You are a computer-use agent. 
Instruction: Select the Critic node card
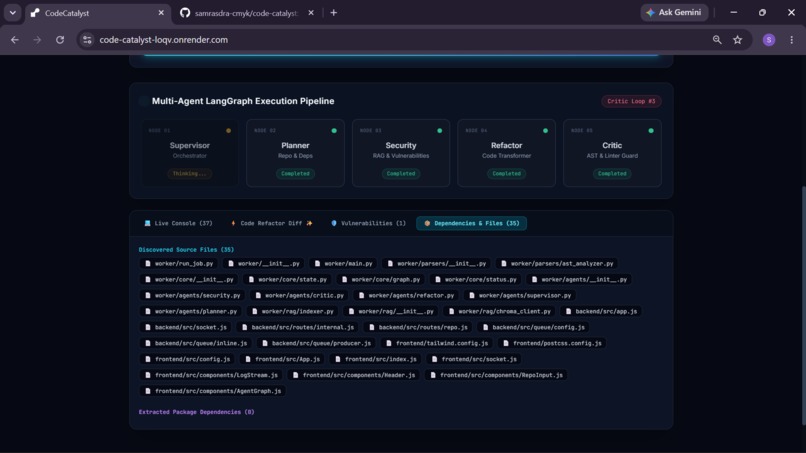click(x=612, y=153)
